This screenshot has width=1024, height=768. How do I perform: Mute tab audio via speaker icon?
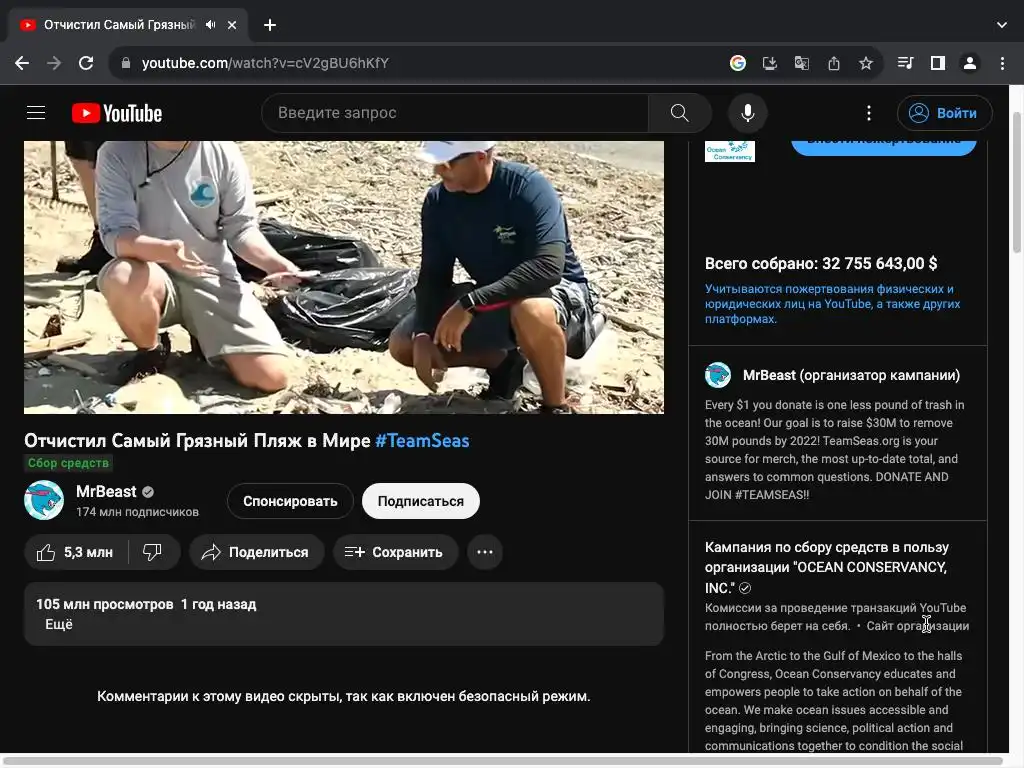(210, 25)
